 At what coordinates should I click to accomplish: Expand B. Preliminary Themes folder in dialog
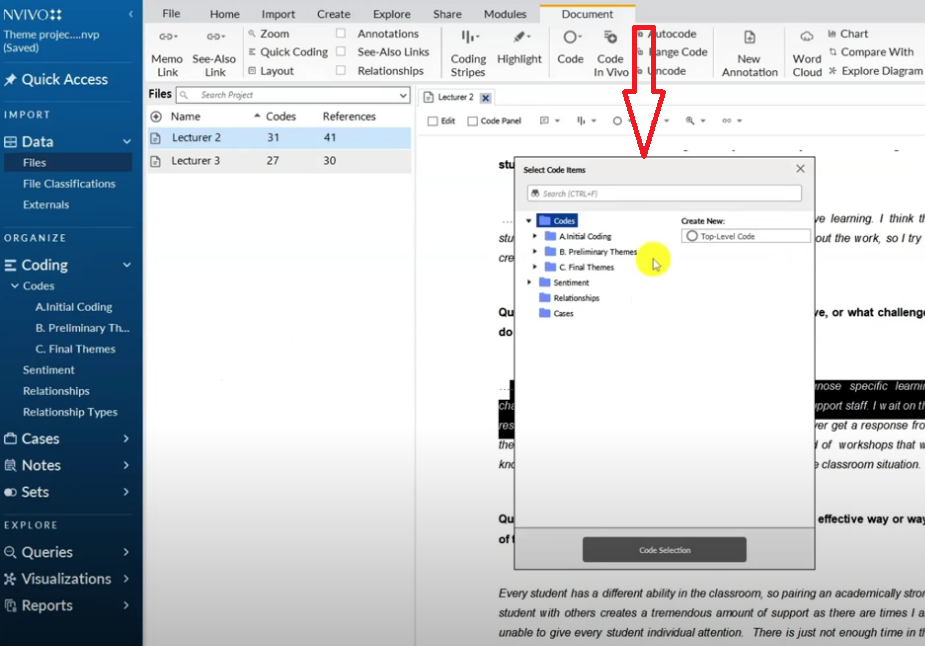click(x=535, y=251)
